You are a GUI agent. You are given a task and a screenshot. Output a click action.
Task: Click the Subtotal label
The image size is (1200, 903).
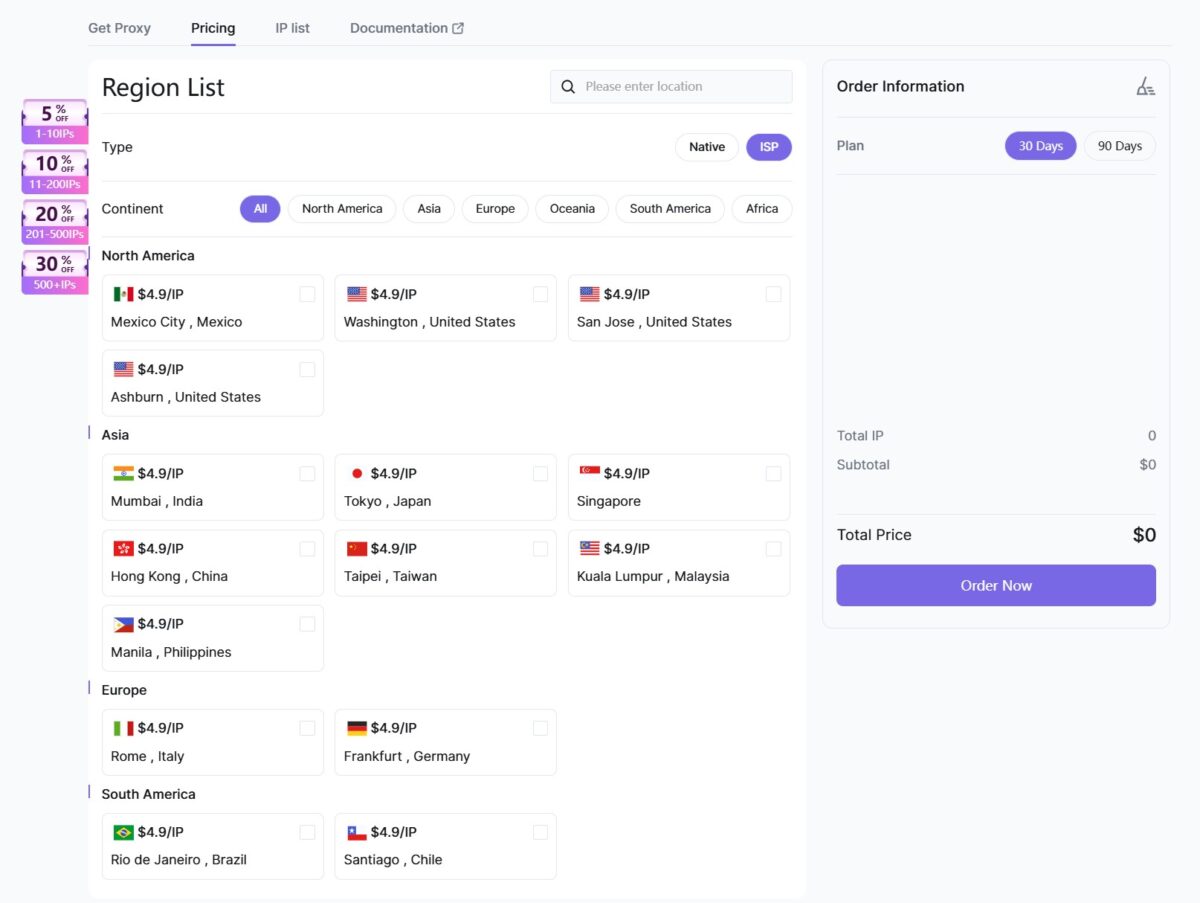863,465
